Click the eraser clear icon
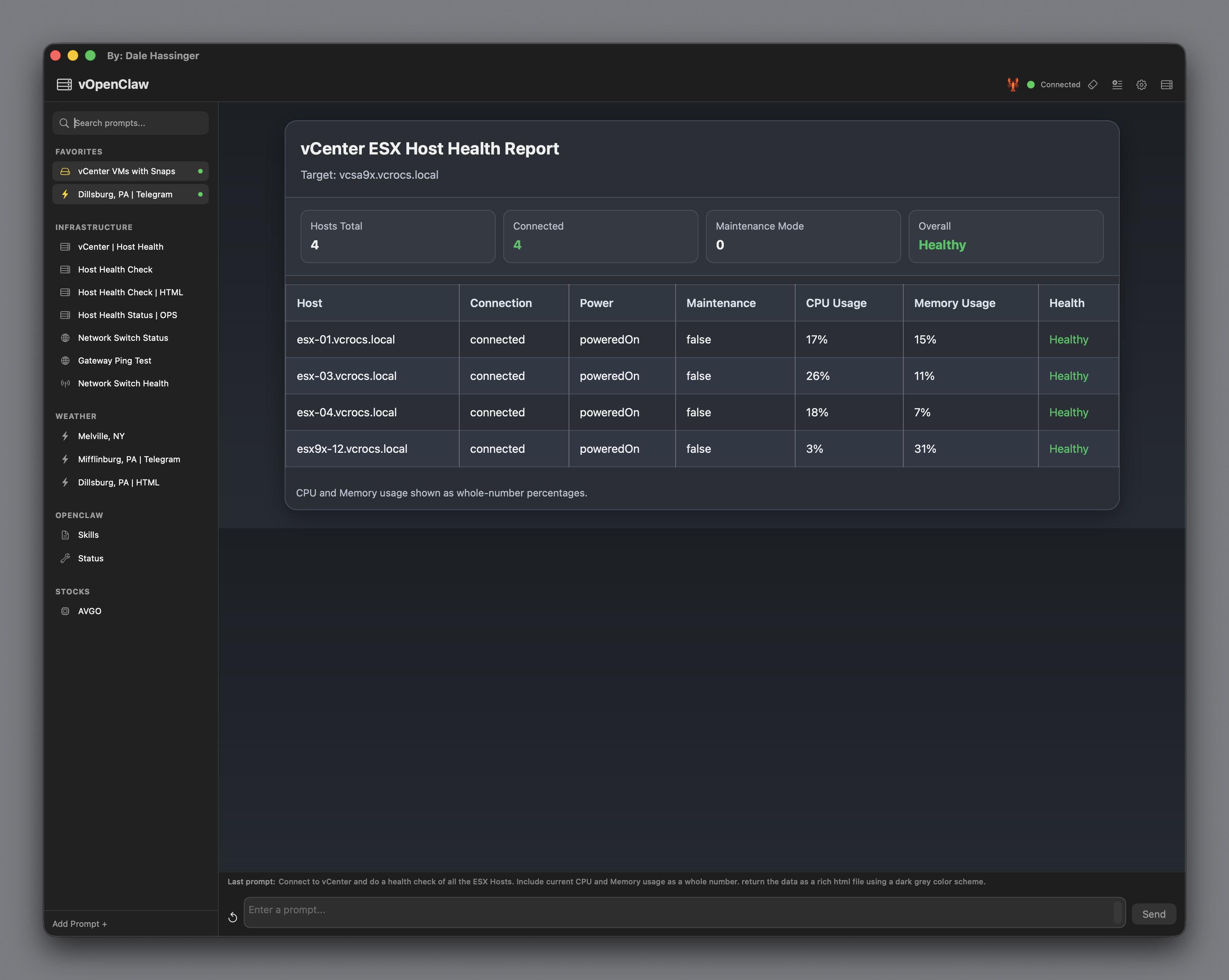The width and height of the screenshot is (1229, 980). coord(1093,84)
